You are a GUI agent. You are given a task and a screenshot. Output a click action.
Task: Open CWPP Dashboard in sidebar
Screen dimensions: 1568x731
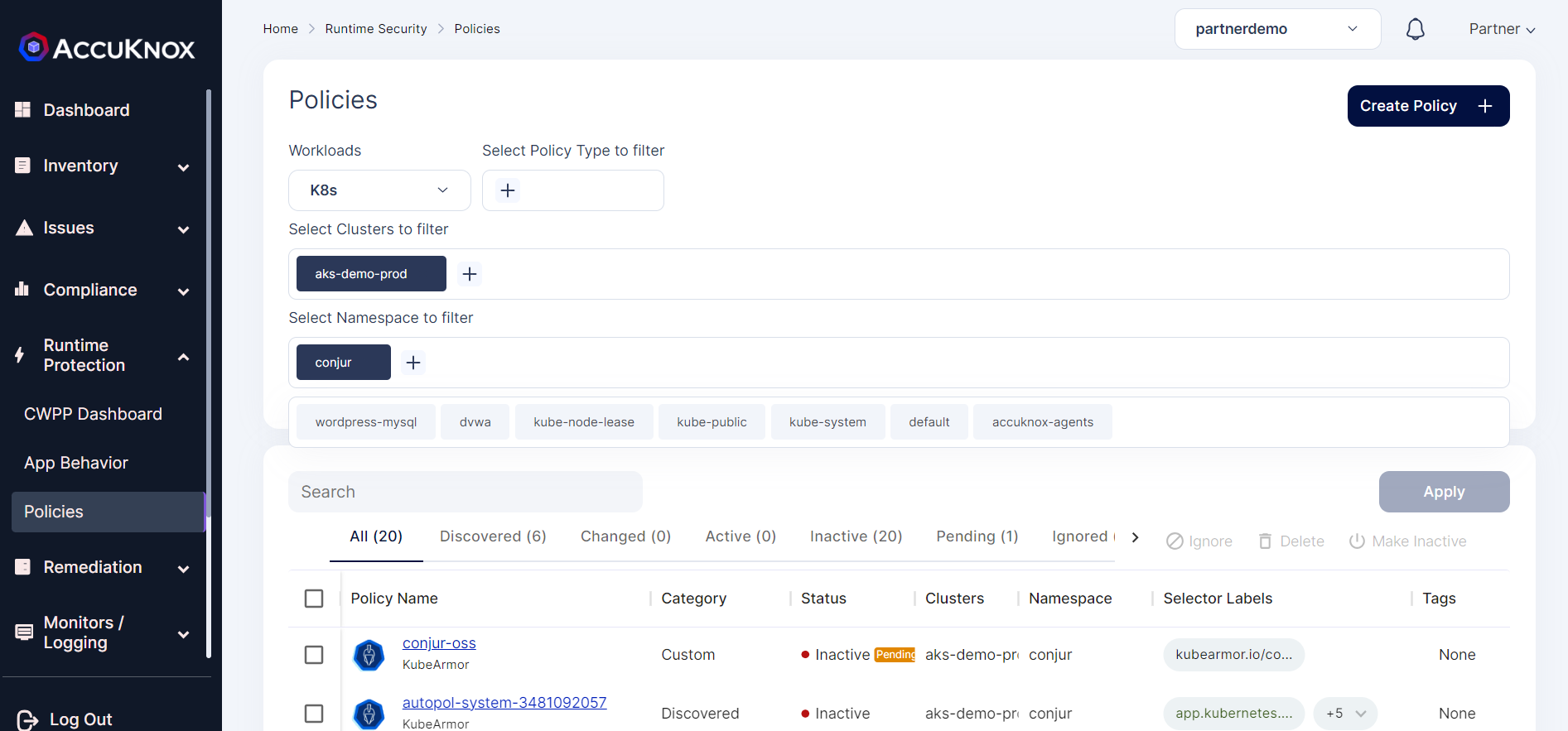pyautogui.click(x=93, y=414)
